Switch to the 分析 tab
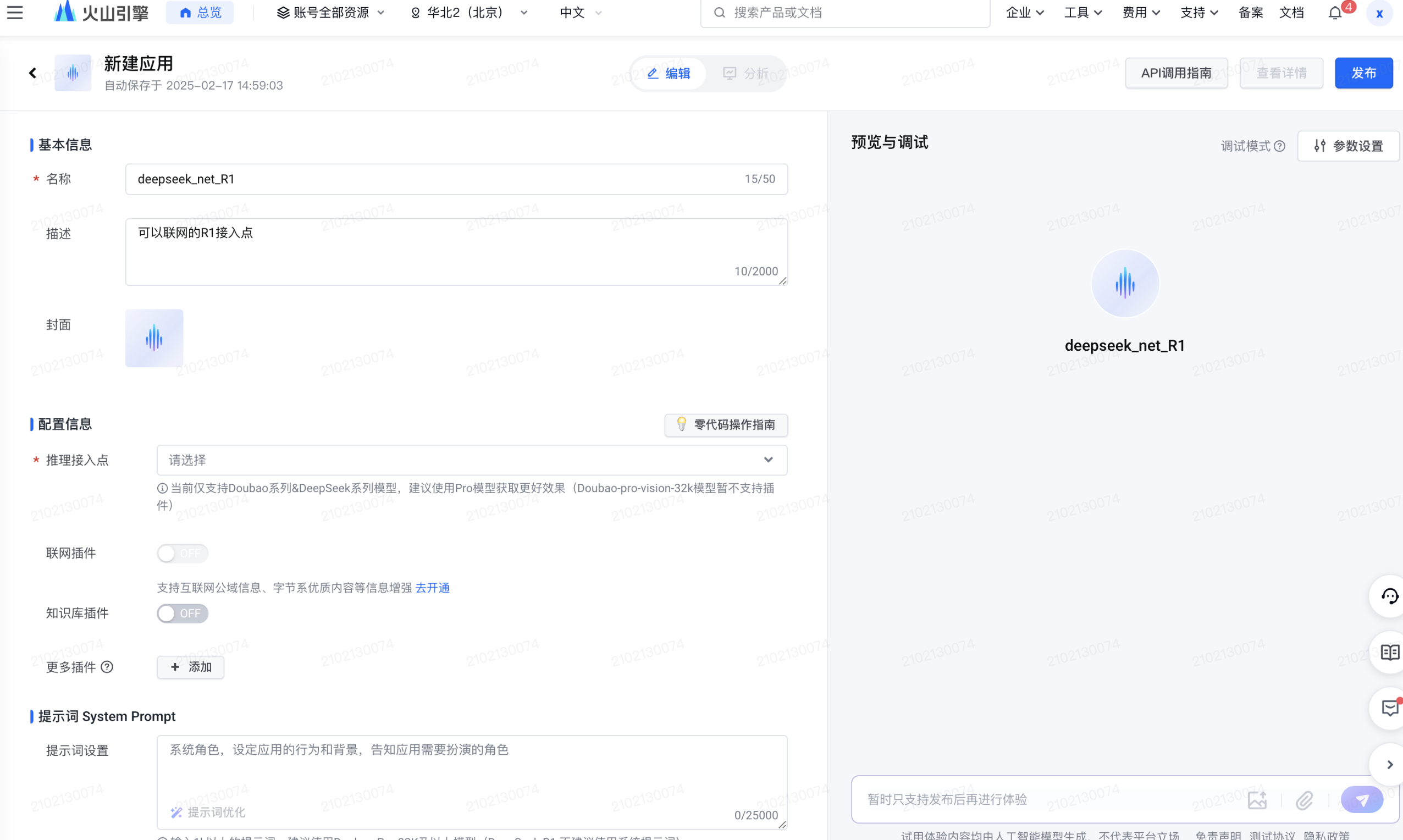Screen dimensions: 1403x840 pyautogui.click(x=746, y=73)
